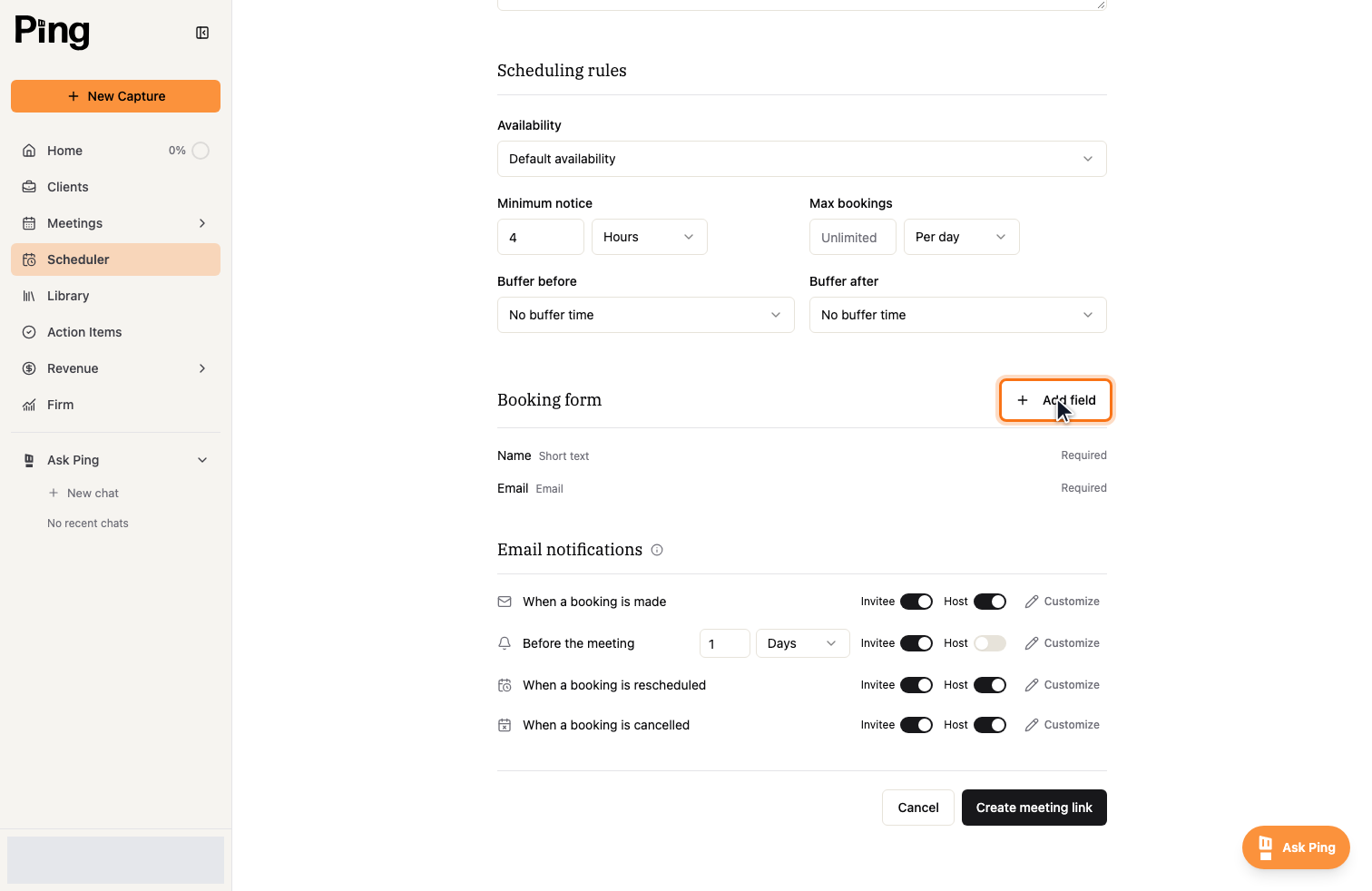The image size is (1372, 891).
Task: Collapse the Ask Ping section
Action: tap(202, 460)
